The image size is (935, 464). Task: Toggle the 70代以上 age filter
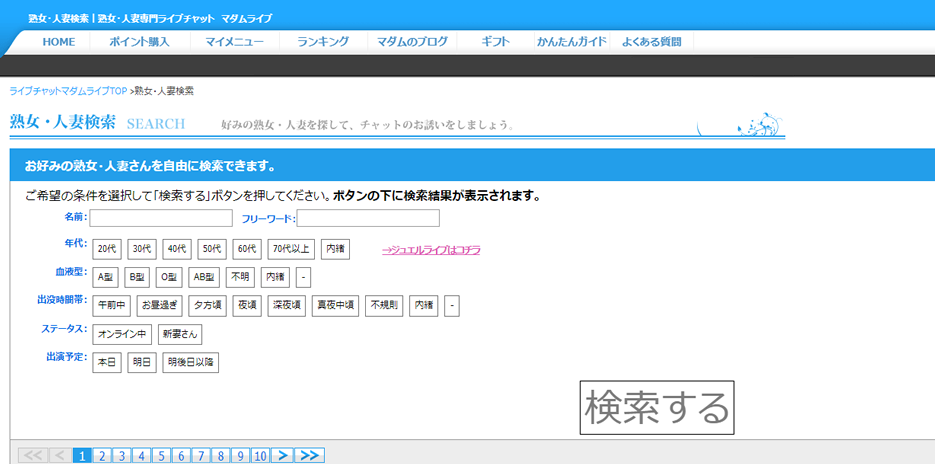tap(291, 249)
